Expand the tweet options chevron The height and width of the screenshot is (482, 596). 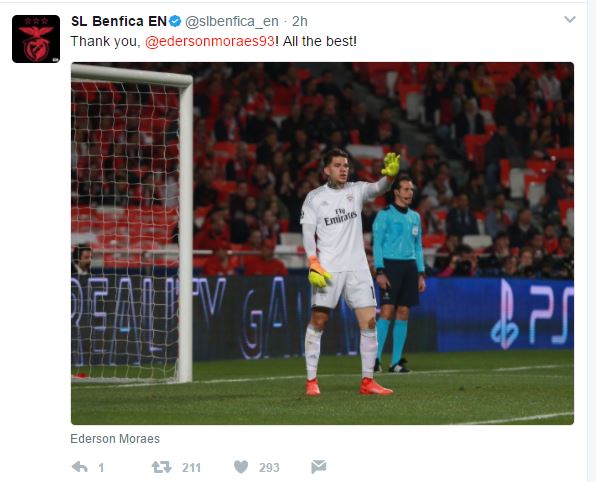pyautogui.click(x=569, y=19)
